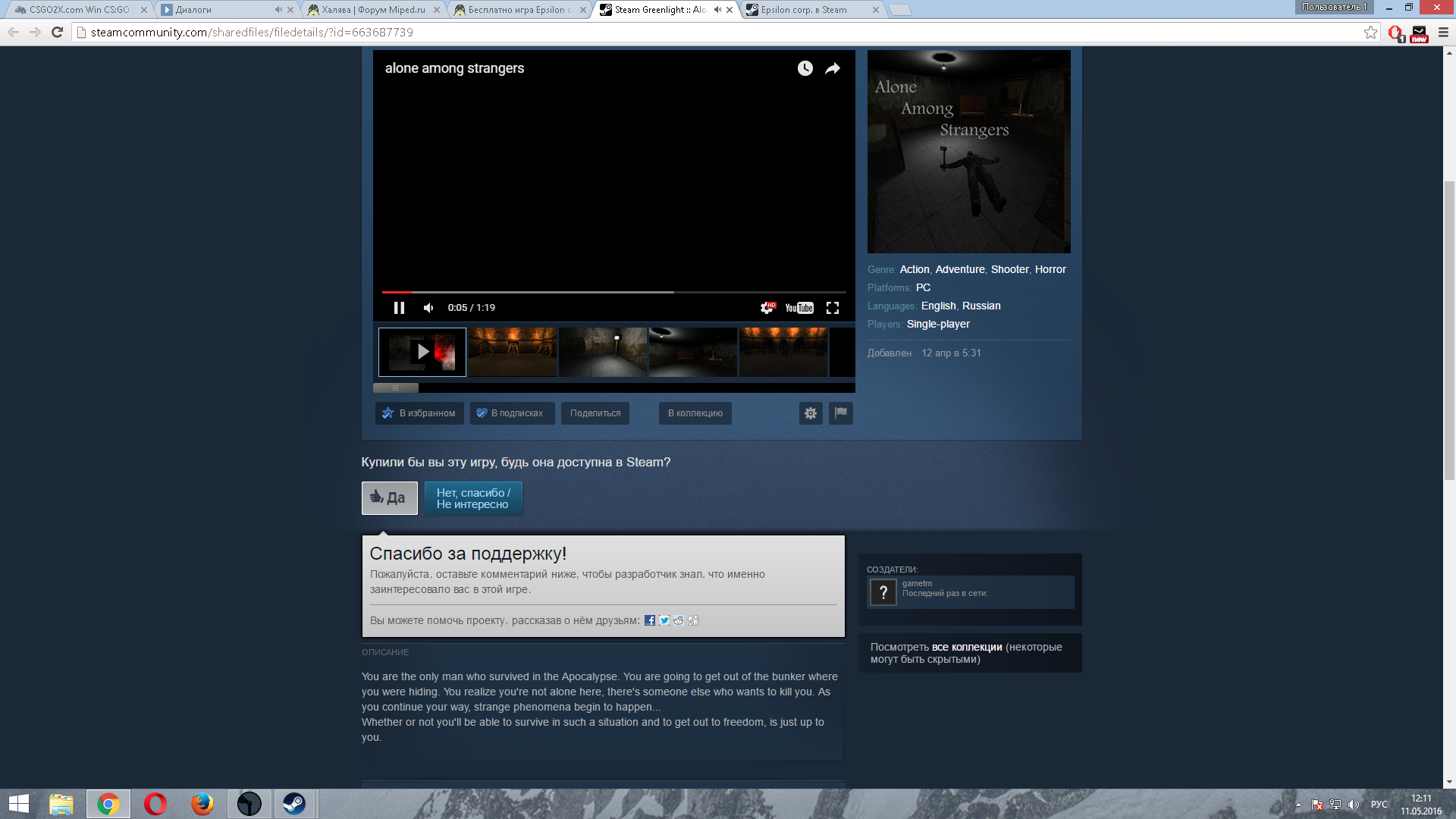
Task: Open the gear options below video
Action: [x=811, y=413]
